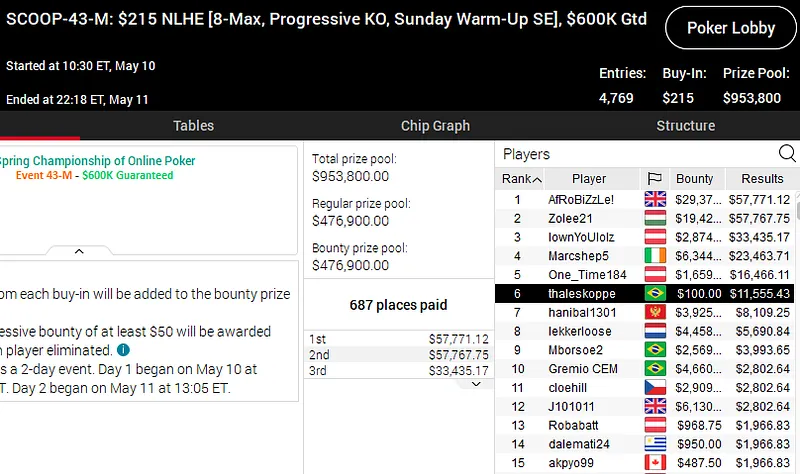800x474 pixels.
Task: Sort players by country flag column
Action: pyautogui.click(x=655, y=179)
